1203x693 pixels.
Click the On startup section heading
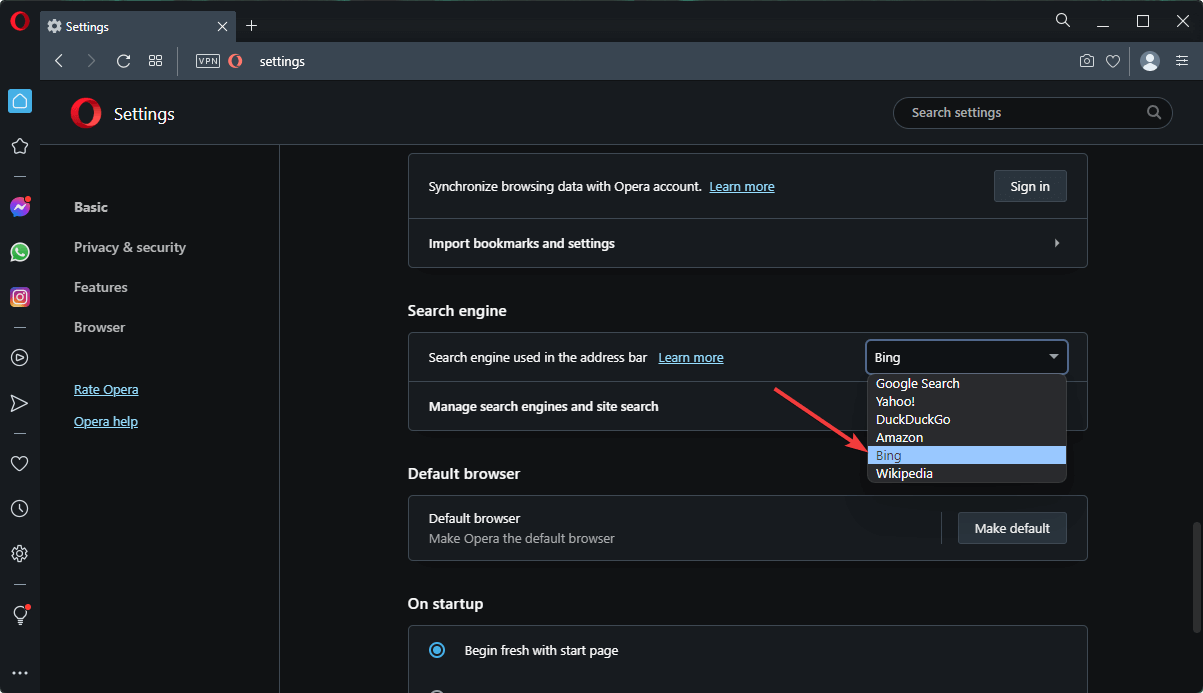pyautogui.click(x=445, y=604)
